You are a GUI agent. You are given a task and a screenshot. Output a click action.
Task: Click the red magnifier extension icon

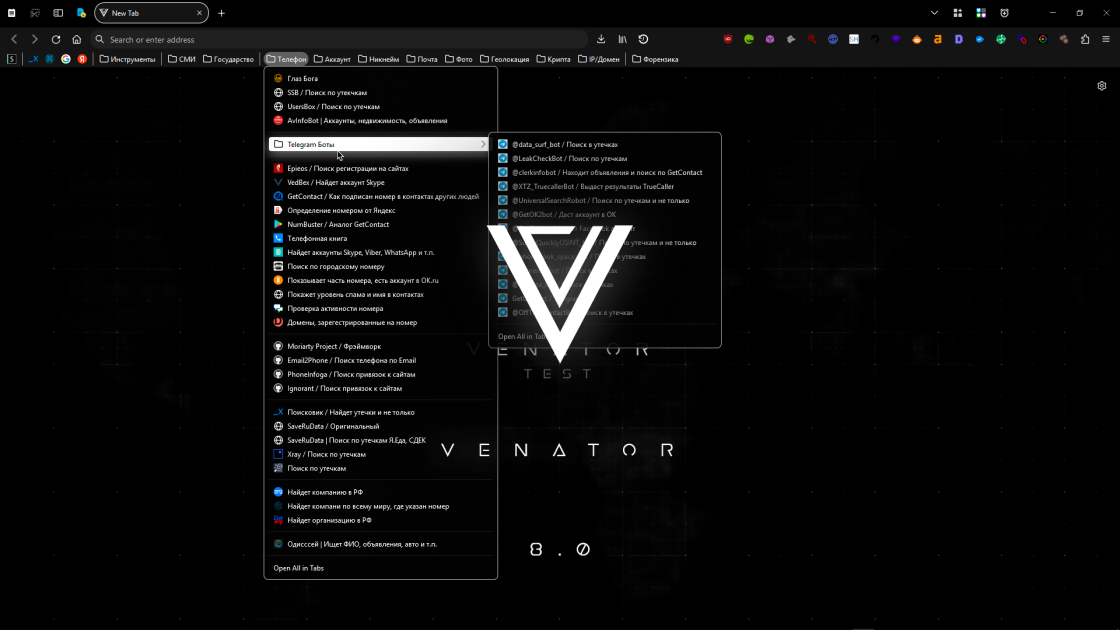pos(812,39)
